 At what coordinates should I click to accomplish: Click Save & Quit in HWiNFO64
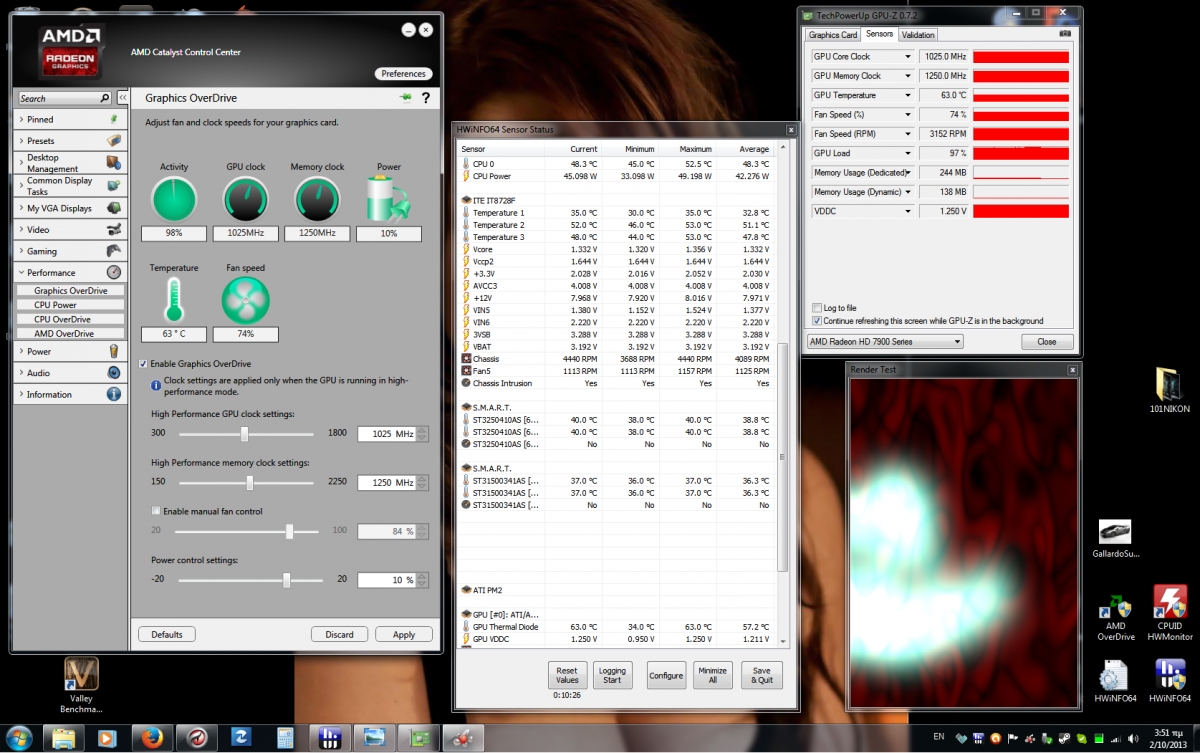pos(761,675)
